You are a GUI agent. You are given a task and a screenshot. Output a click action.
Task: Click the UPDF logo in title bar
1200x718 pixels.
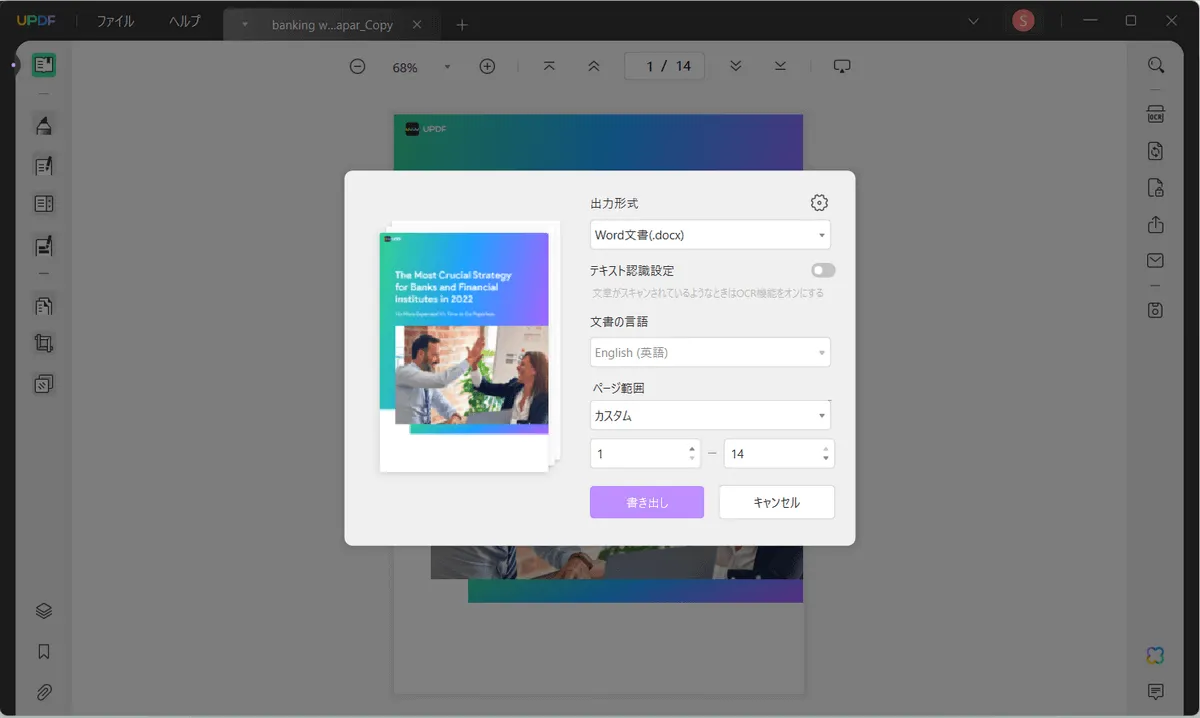coord(34,21)
